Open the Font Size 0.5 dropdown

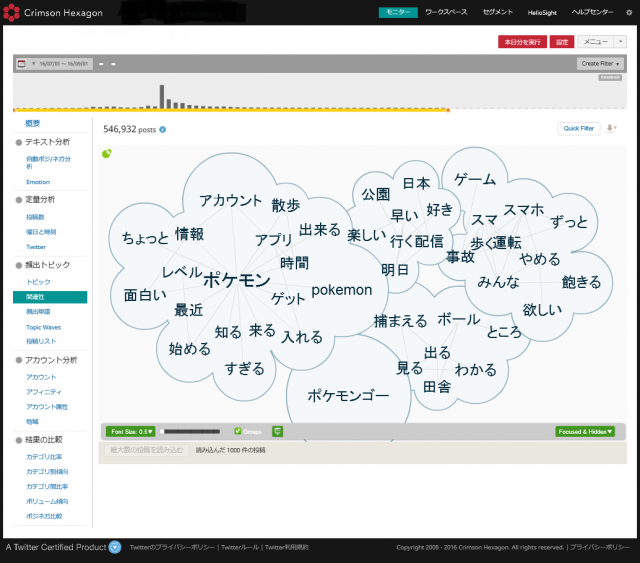[x=131, y=432]
